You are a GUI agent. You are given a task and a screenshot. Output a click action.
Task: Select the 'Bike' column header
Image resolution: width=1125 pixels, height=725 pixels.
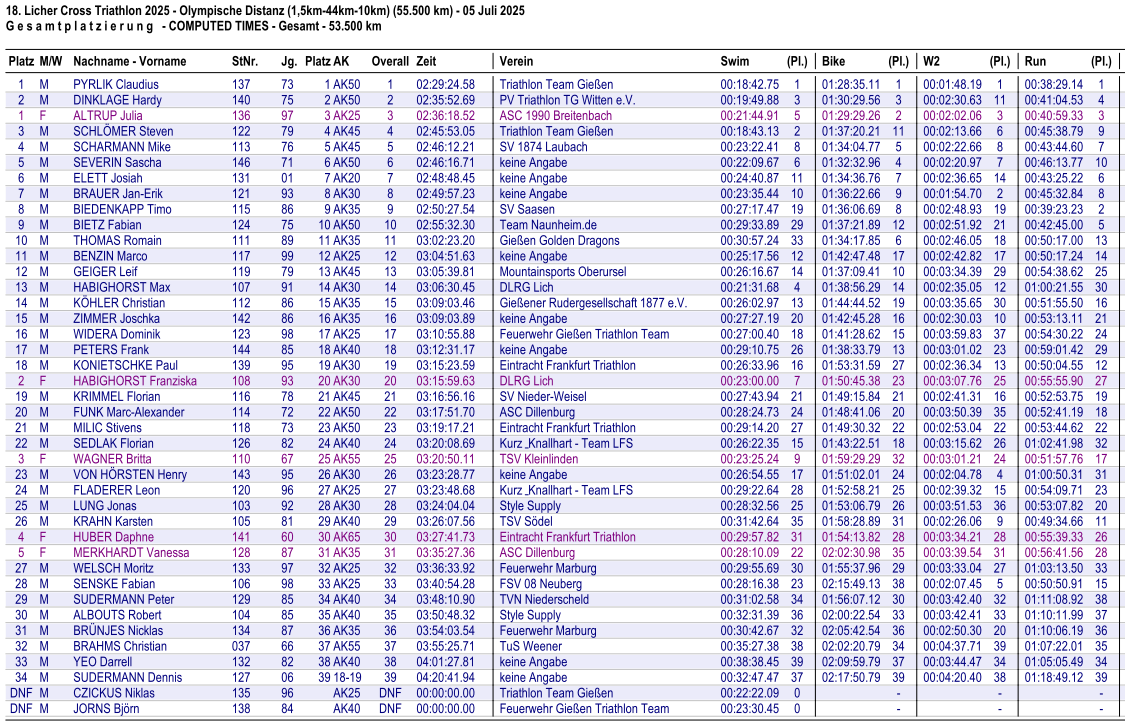click(x=834, y=61)
